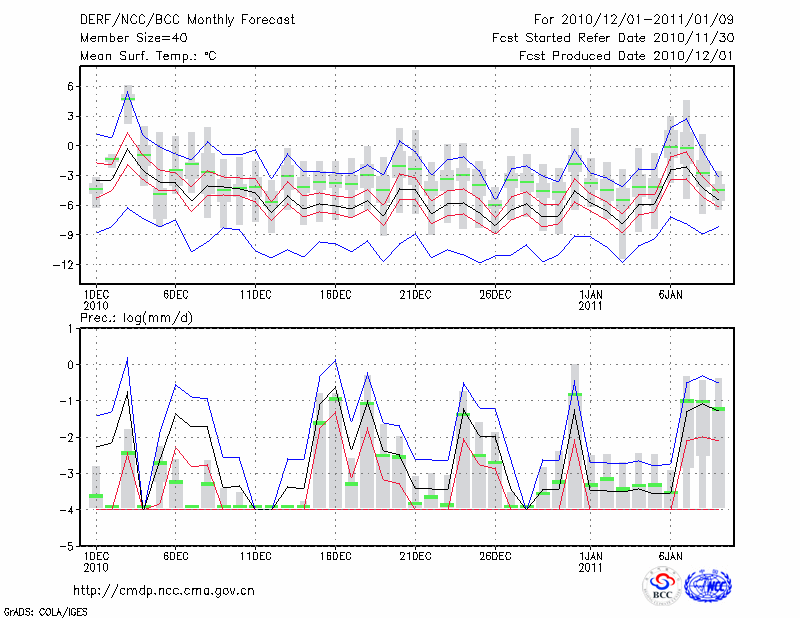Click the BCC logo
The width and height of the screenshot is (800, 618).
click(661, 587)
